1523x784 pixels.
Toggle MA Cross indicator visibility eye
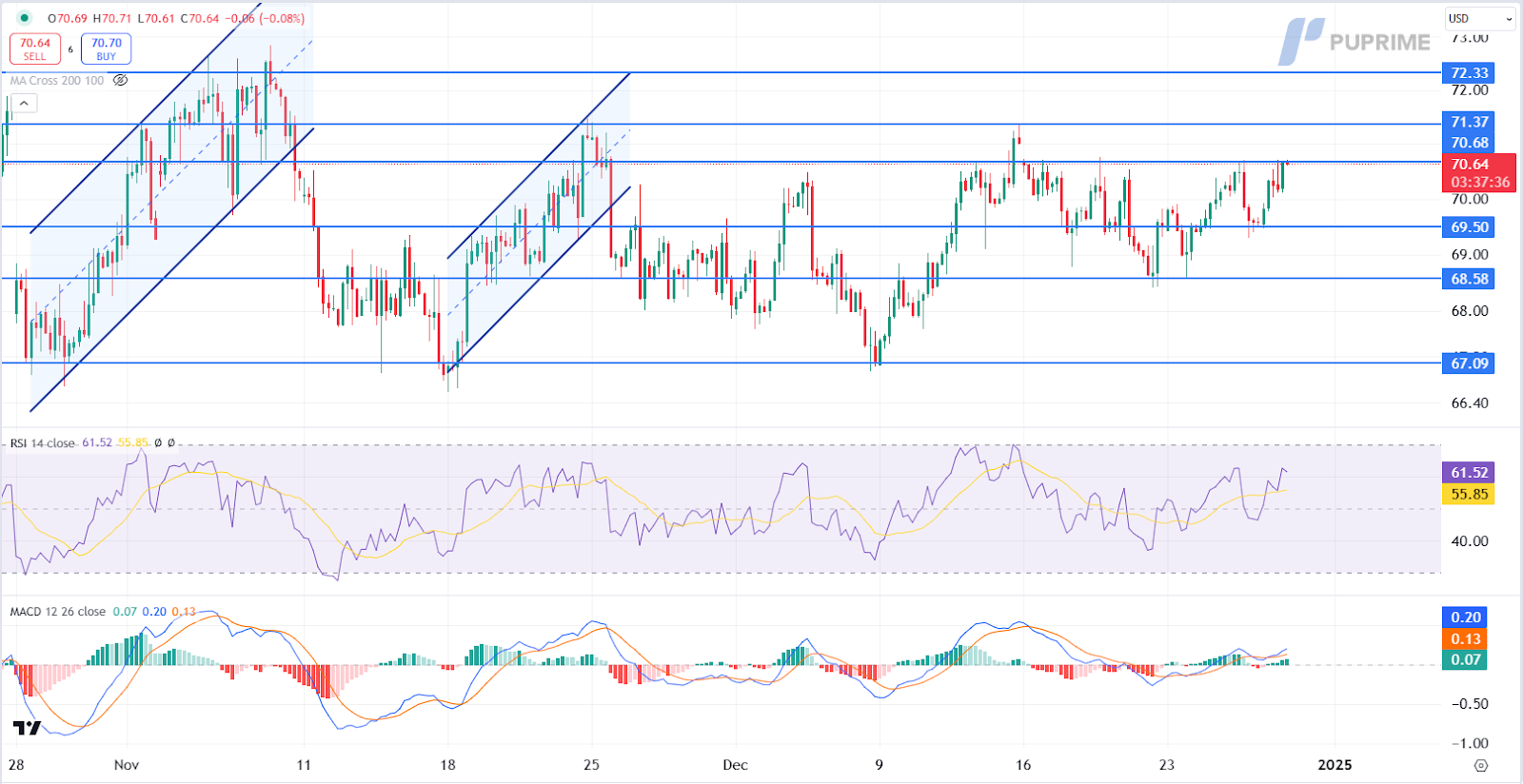pyautogui.click(x=121, y=81)
